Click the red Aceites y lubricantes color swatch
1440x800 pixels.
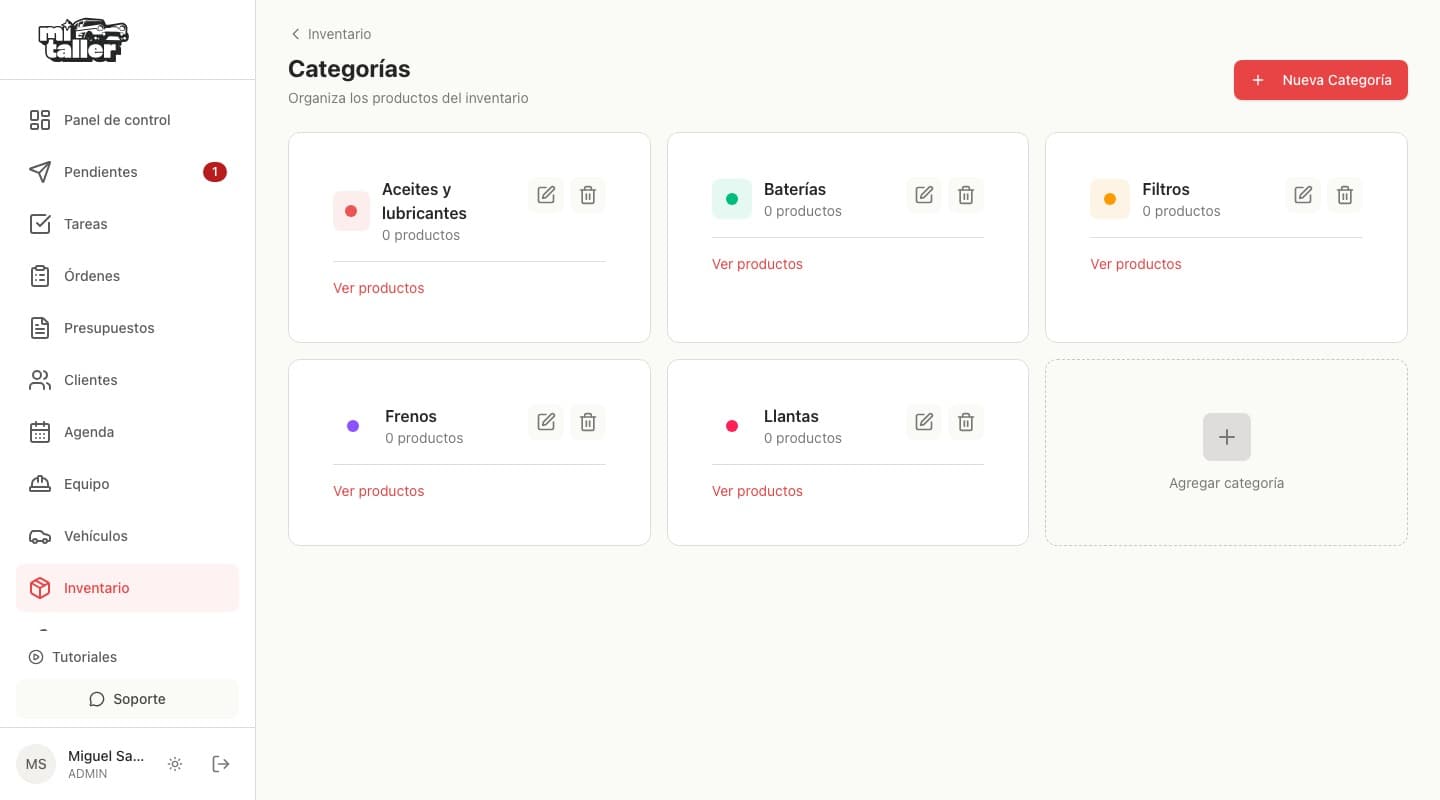pyautogui.click(x=351, y=211)
